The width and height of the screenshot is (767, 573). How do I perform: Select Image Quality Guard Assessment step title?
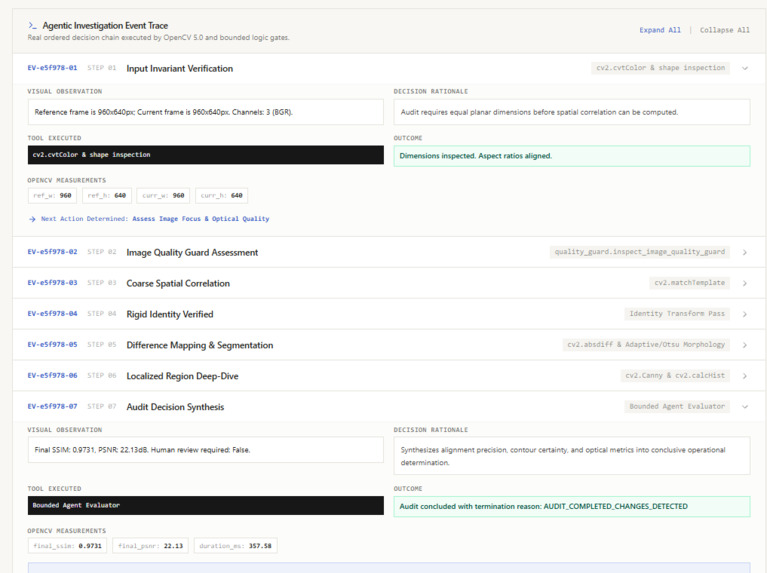(x=192, y=252)
